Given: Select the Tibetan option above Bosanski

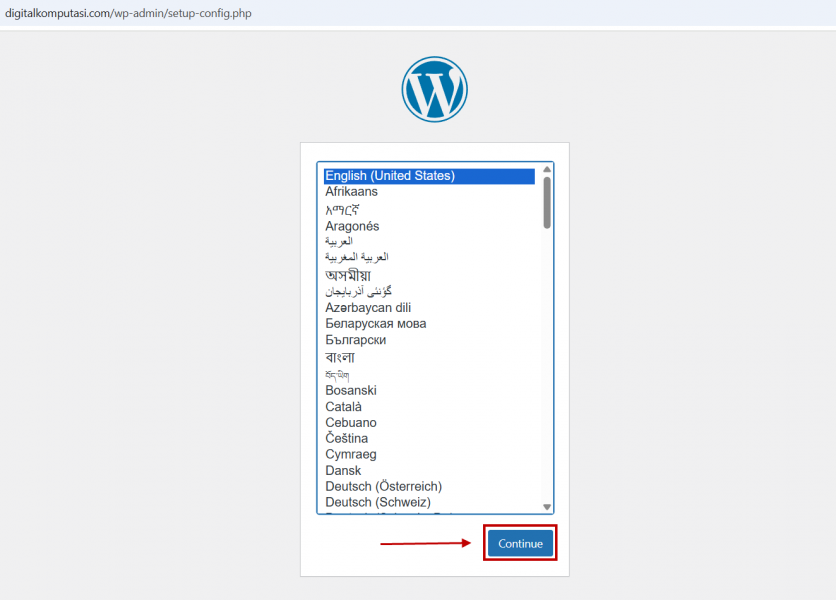Looking at the screenshot, I should [429, 374].
